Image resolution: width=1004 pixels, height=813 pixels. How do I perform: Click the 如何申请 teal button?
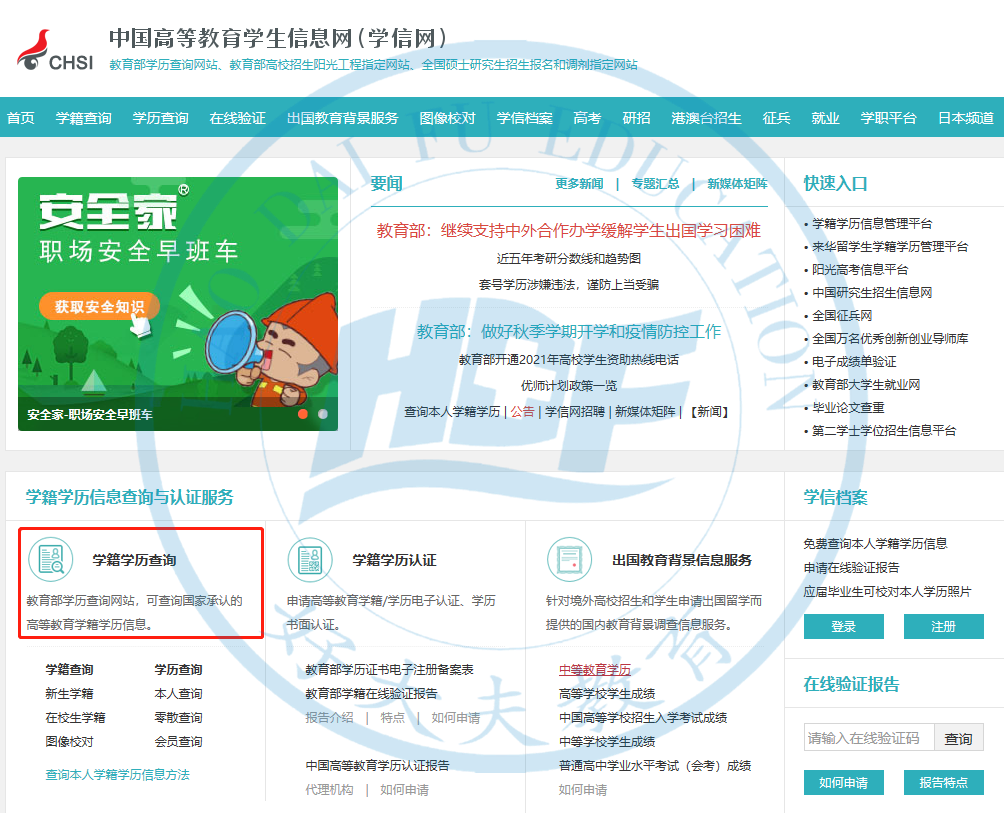(843, 782)
